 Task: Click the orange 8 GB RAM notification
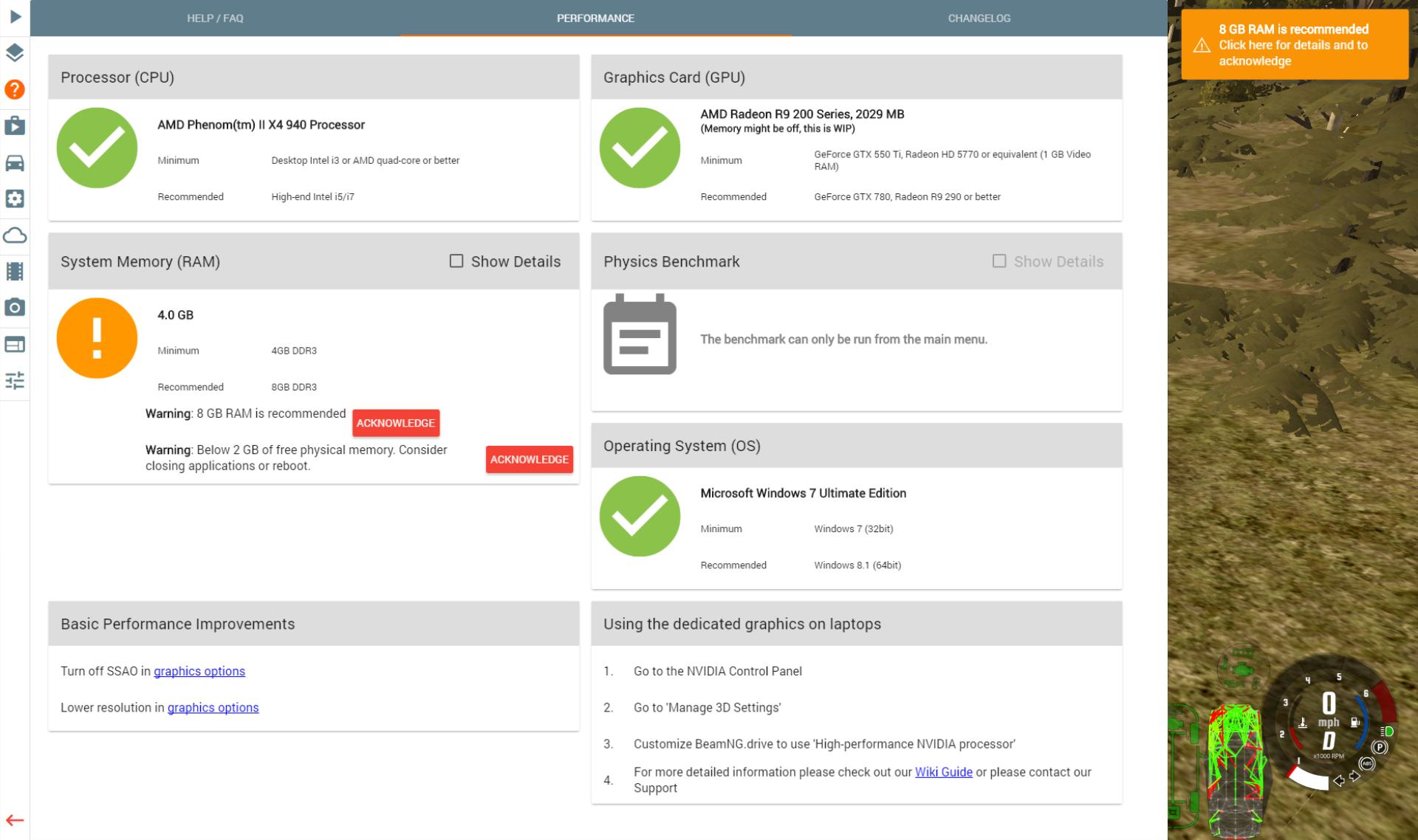[1294, 45]
